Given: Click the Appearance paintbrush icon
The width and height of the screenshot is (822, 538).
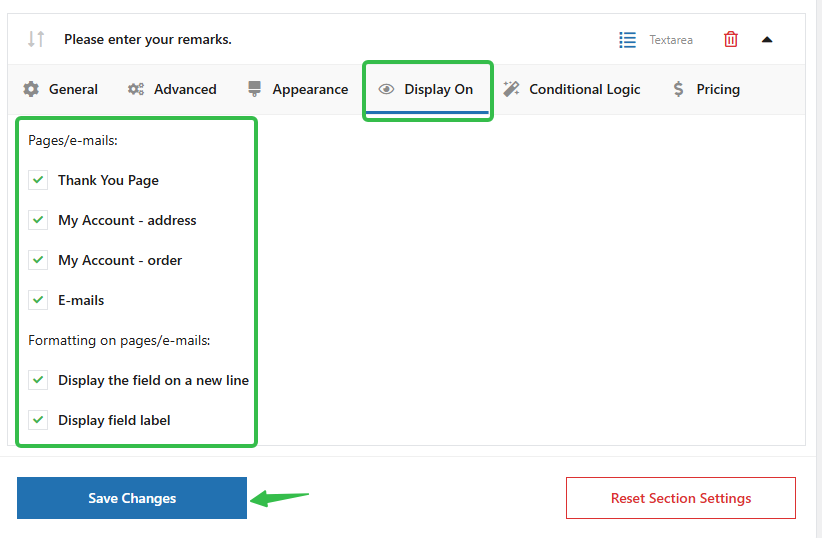Looking at the screenshot, I should tap(255, 89).
